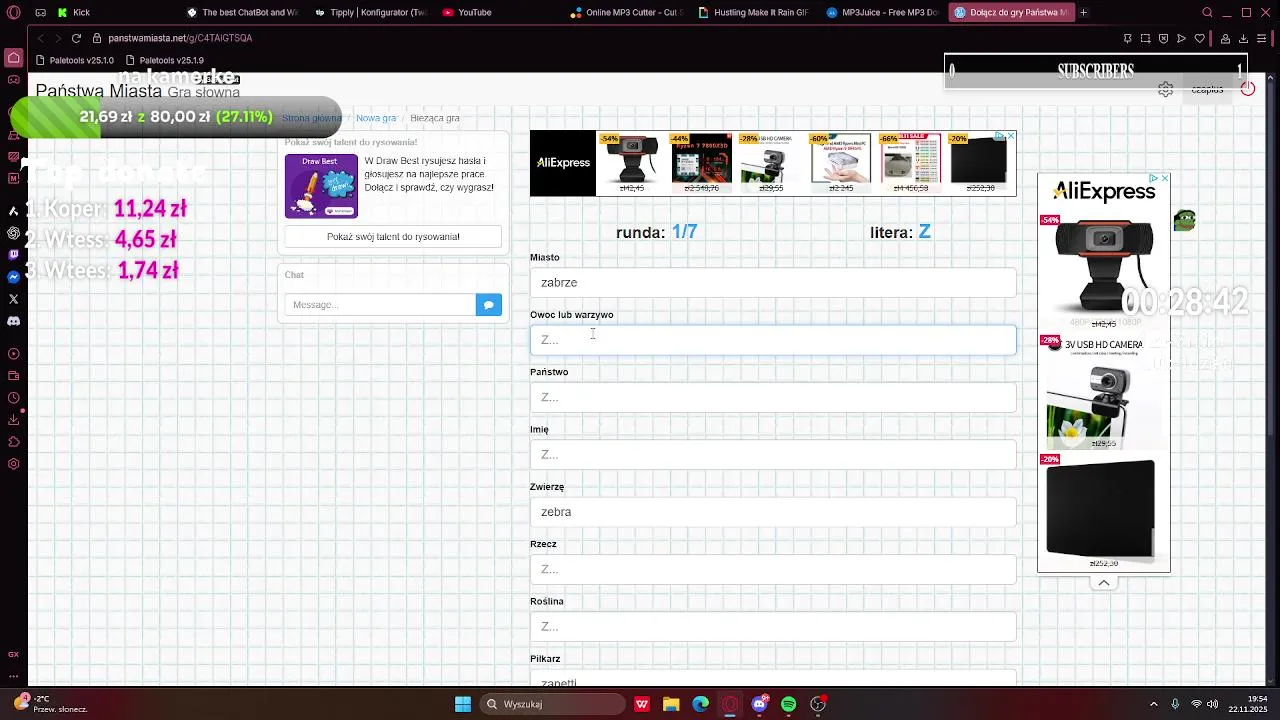Screen dimensions: 1280x720
Task: Switch to Online MP3 Cutter tab
Action: (626, 12)
